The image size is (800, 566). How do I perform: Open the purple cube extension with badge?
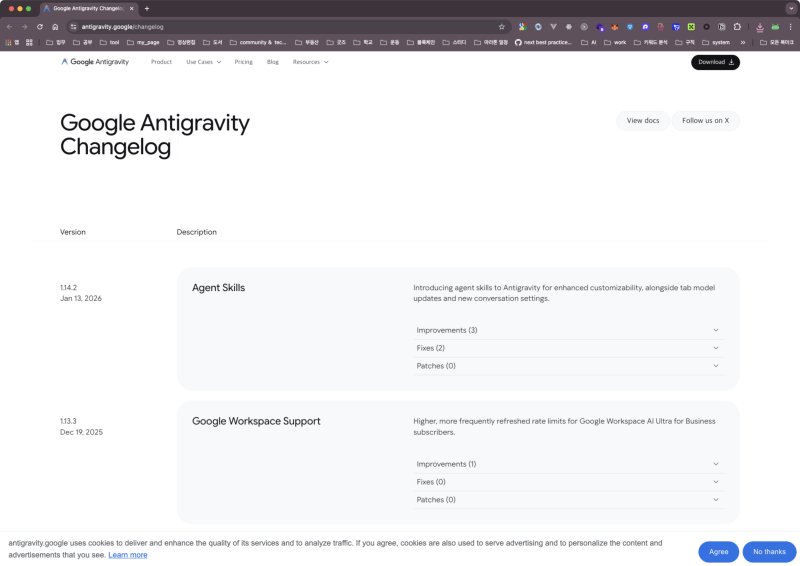pos(599,27)
